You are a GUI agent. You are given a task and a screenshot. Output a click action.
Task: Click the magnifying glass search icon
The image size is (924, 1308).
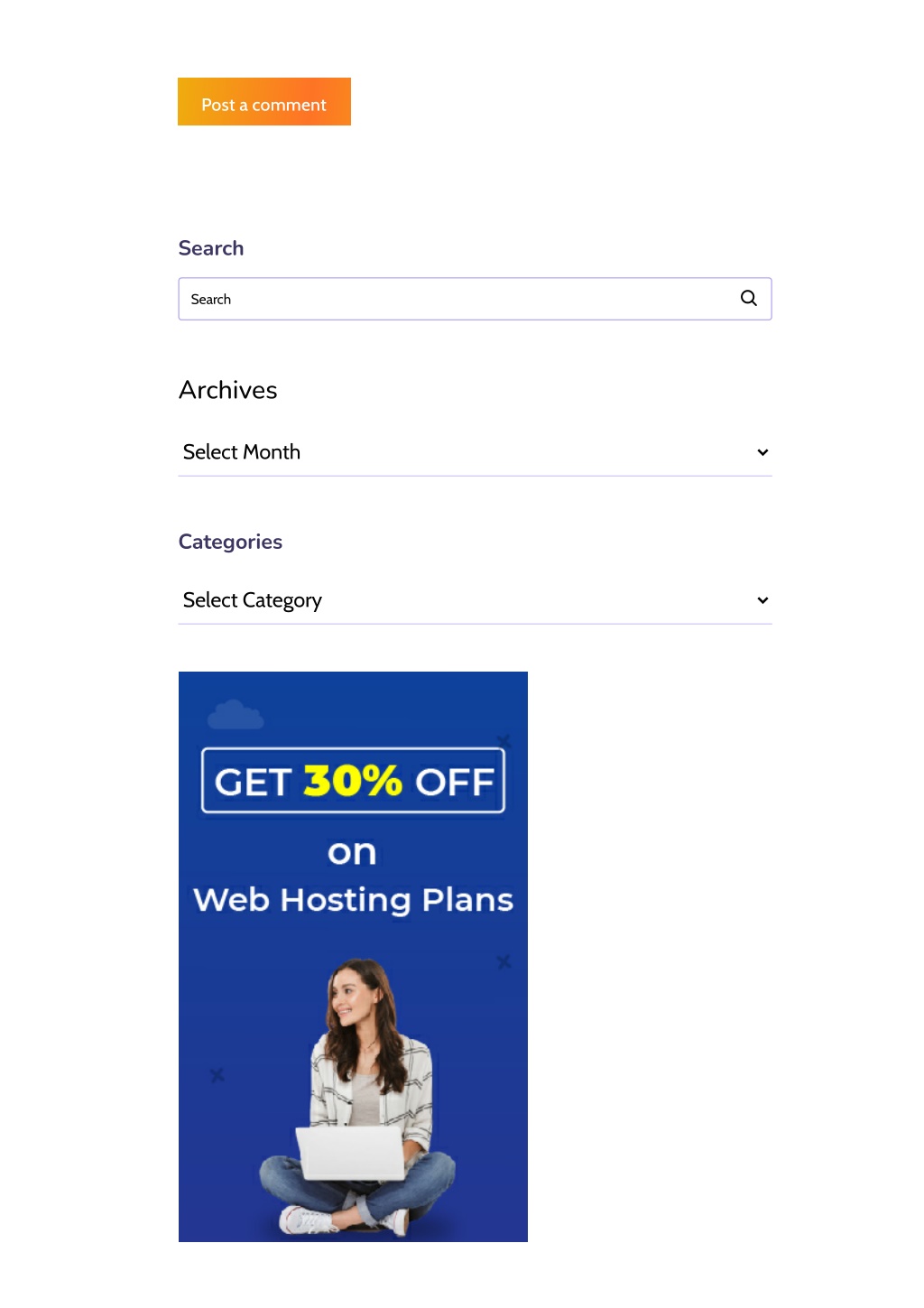pos(748,298)
